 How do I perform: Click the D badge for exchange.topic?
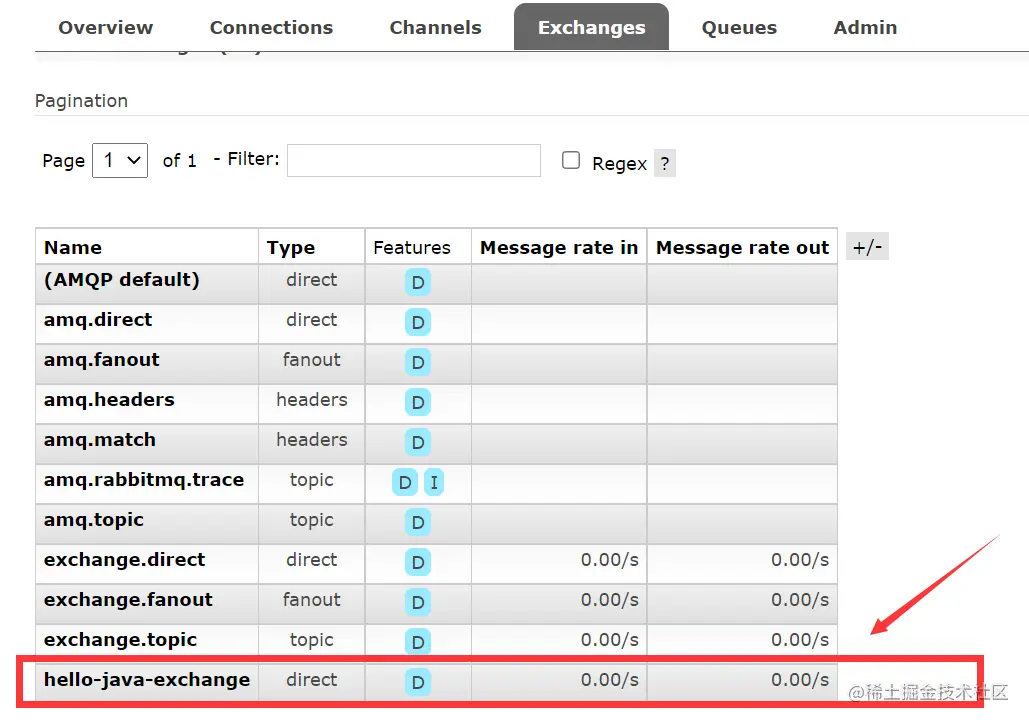417,642
